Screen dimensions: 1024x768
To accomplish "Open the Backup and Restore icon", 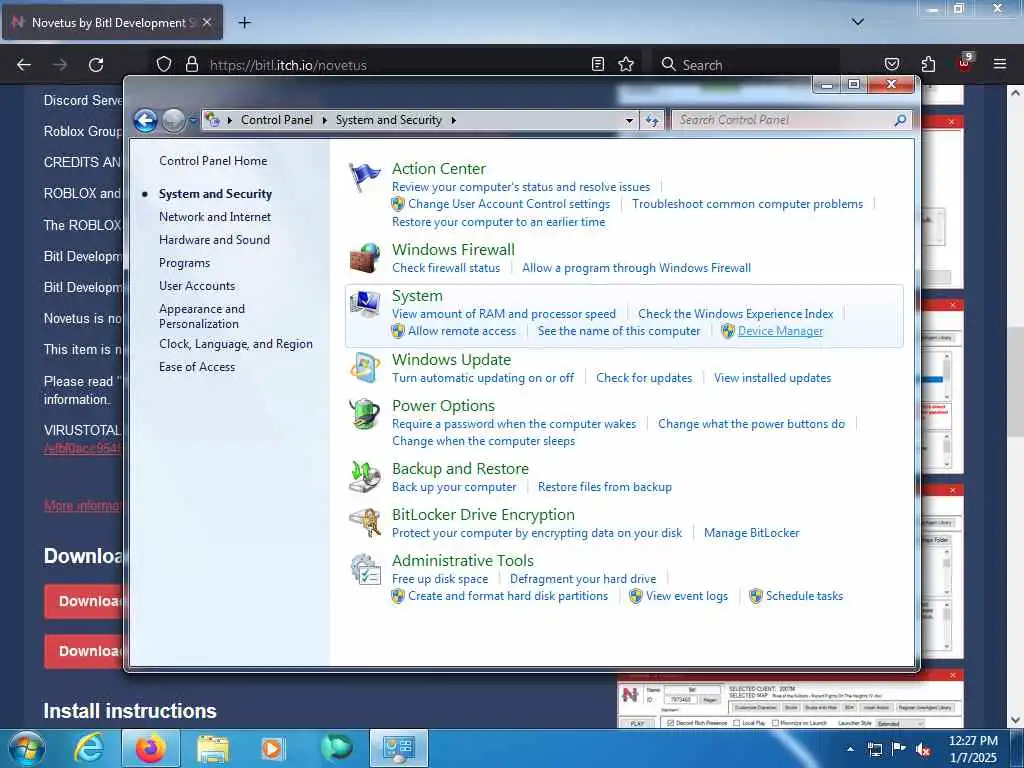I will [x=364, y=477].
